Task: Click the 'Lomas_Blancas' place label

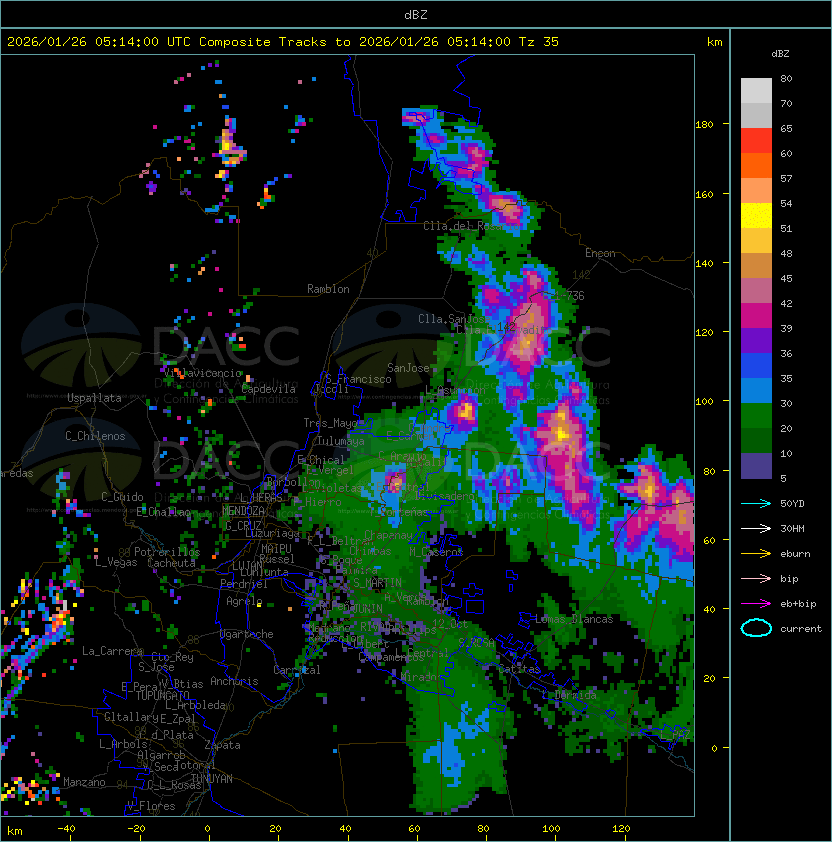Action: tap(574, 619)
